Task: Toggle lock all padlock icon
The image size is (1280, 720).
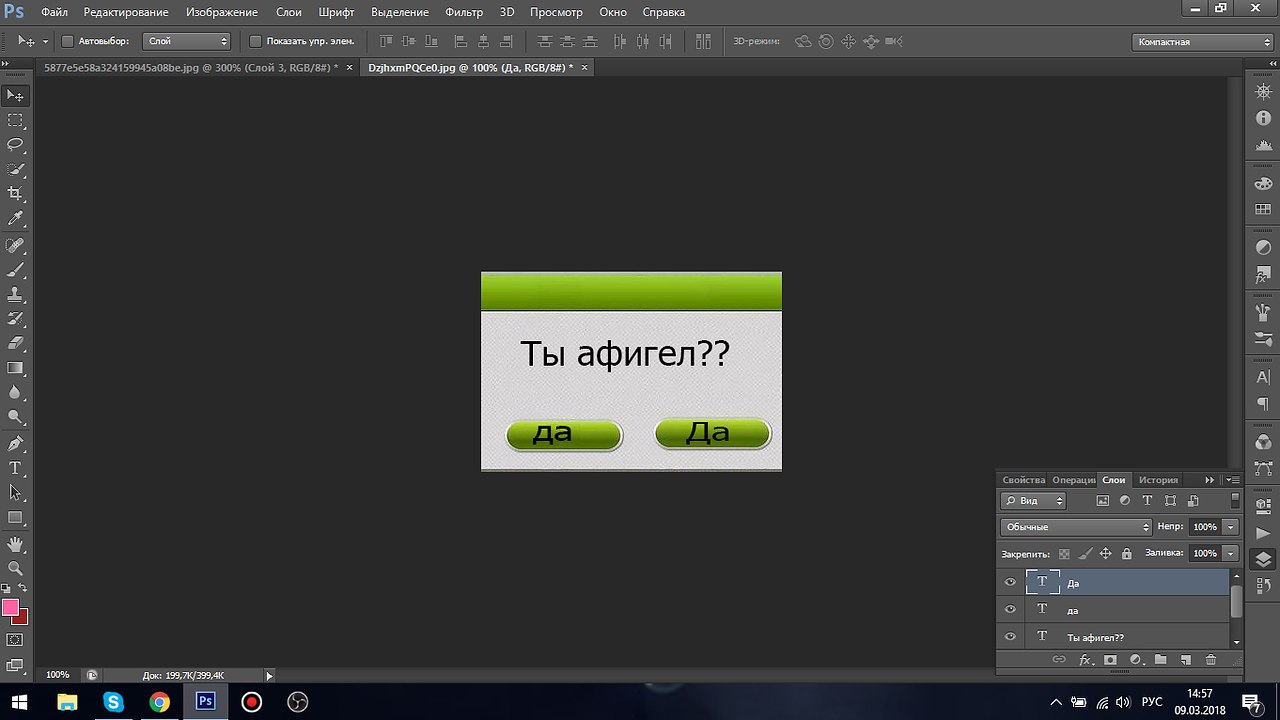Action: pos(1127,554)
